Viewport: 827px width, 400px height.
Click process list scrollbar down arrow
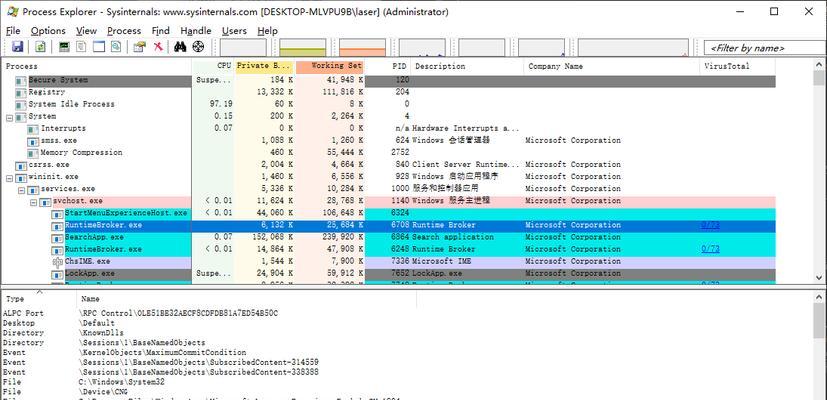819,277
